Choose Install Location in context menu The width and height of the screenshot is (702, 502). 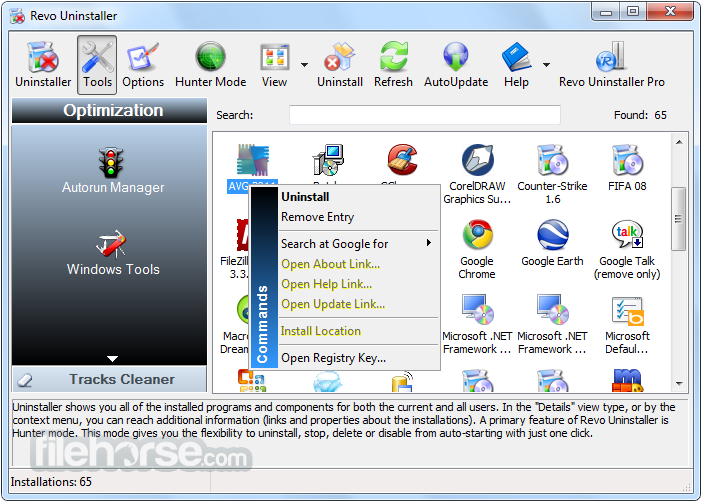click(358, 331)
